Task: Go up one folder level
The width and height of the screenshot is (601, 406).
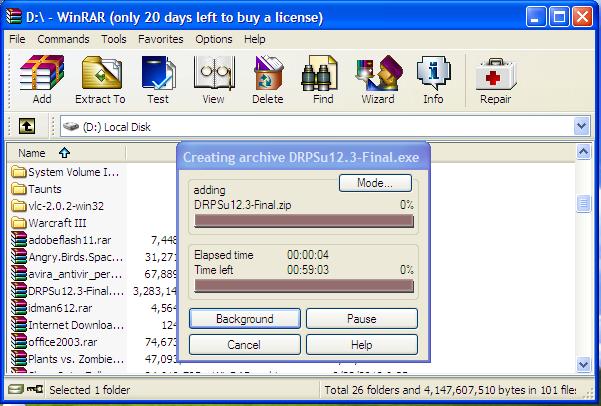Action: click(x=27, y=126)
